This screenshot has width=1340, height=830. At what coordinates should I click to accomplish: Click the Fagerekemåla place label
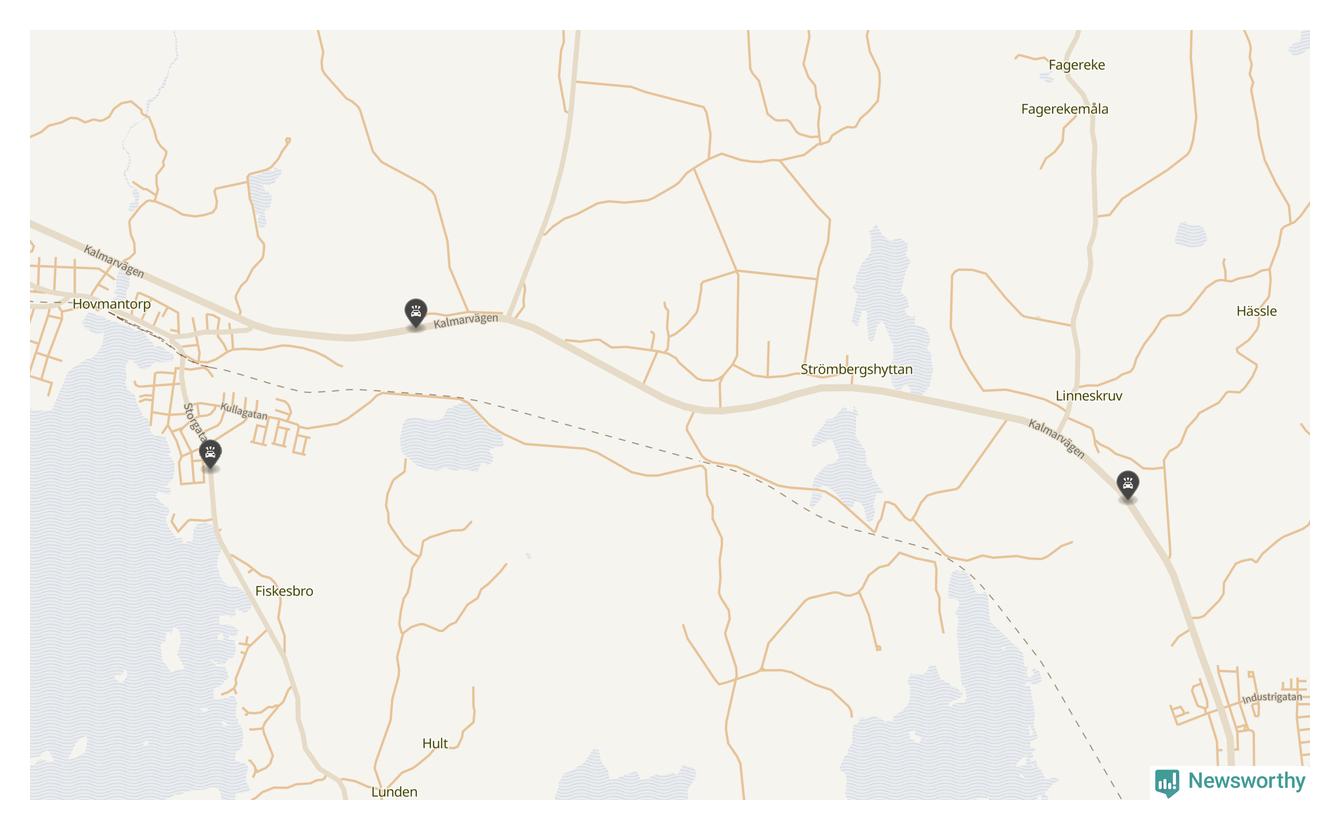pos(1065,109)
